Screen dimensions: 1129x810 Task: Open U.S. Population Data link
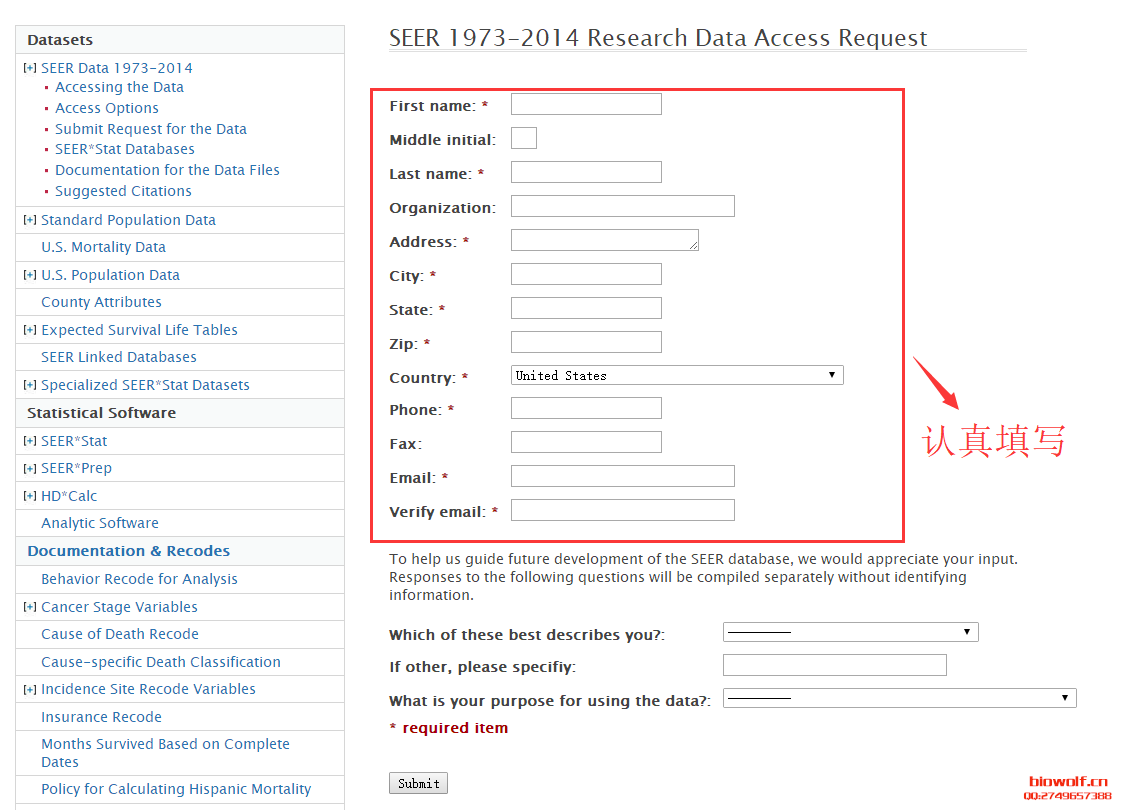pyautogui.click(x=110, y=275)
